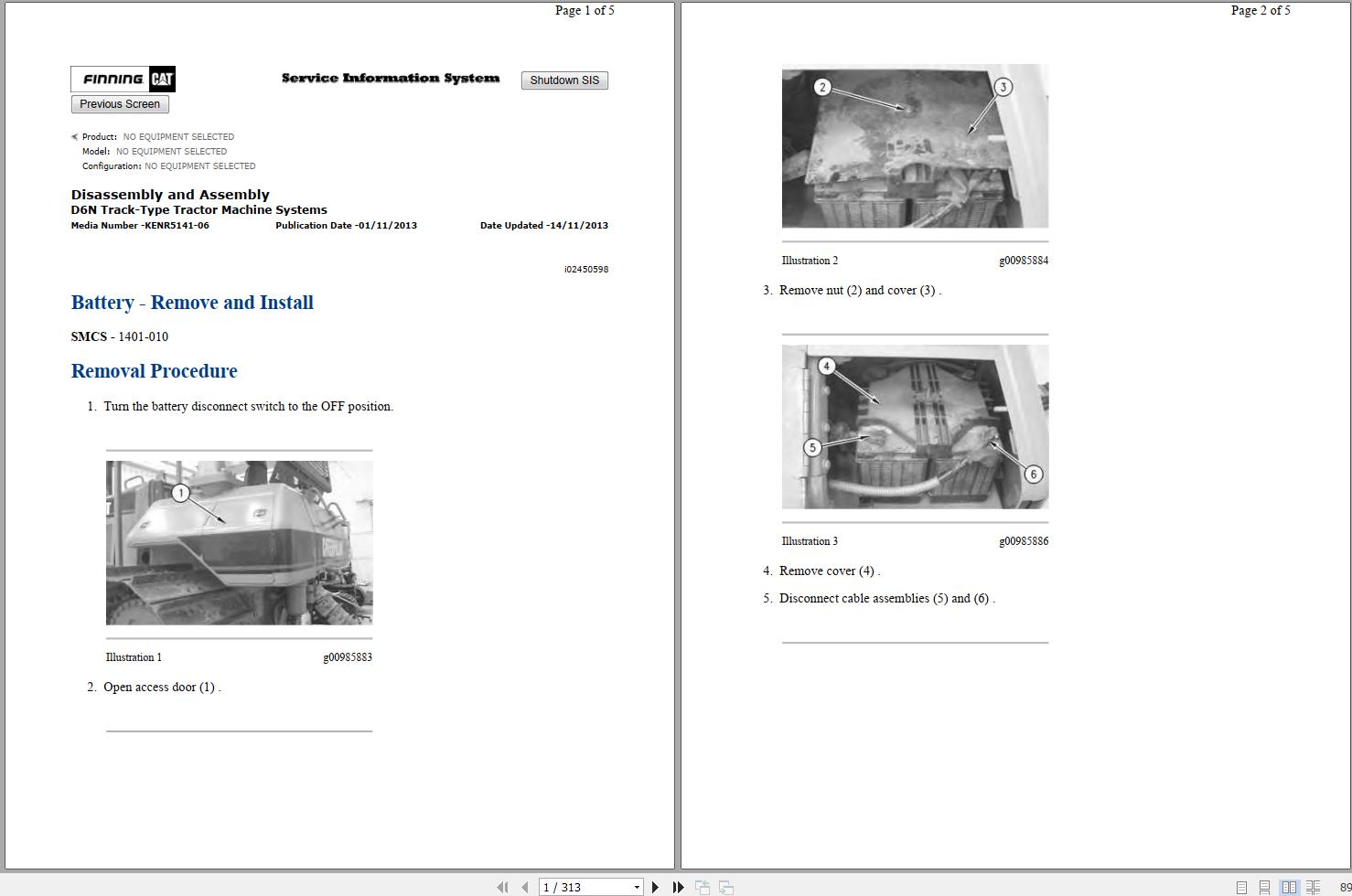Click step 'Turn the battery disconnect switch'
The width and height of the screenshot is (1352, 896).
coord(248,407)
